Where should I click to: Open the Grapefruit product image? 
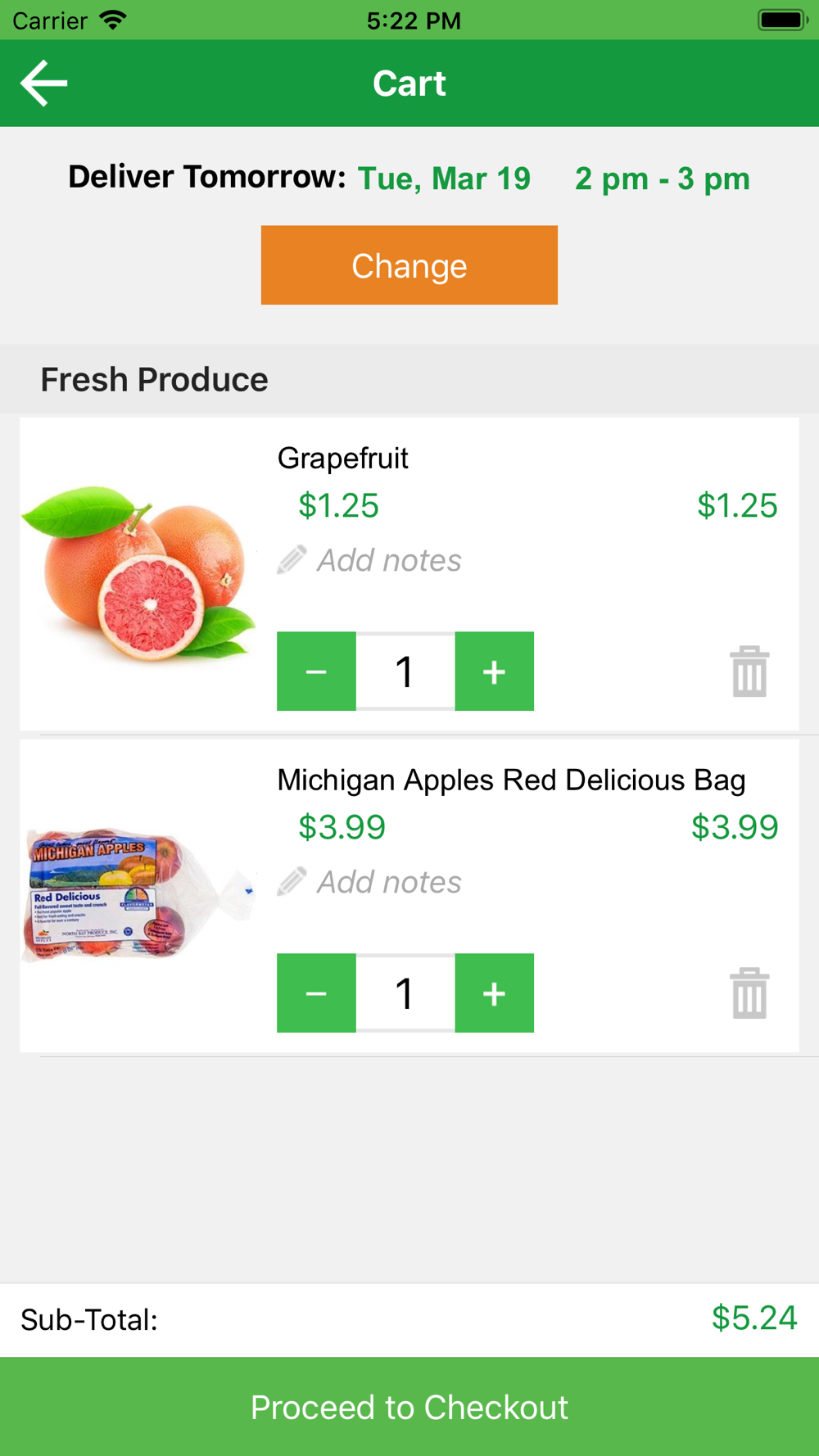[139, 573]
